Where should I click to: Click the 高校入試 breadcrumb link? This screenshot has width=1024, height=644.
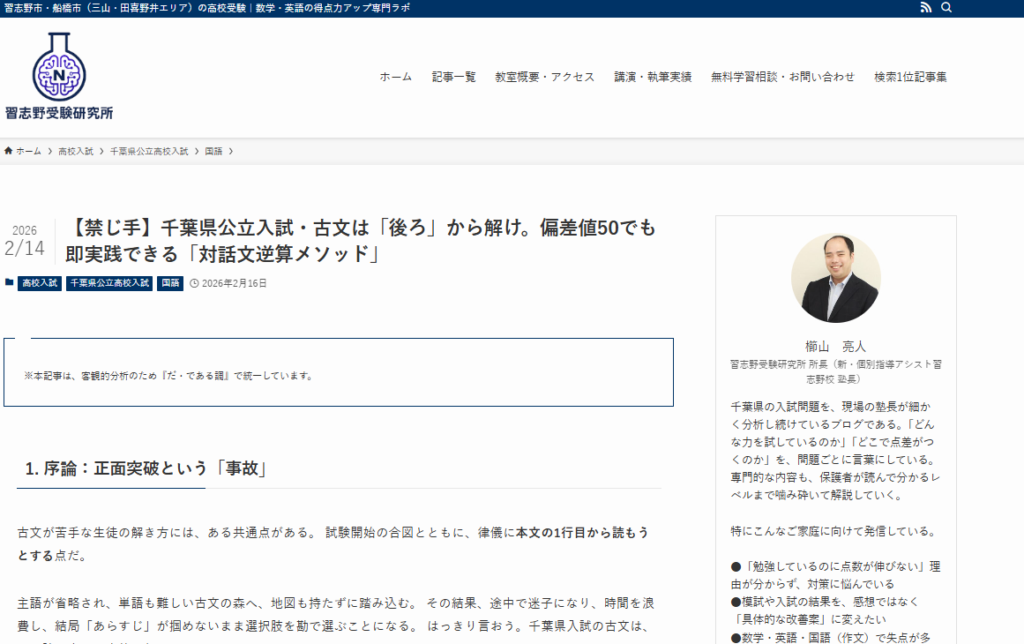pos(75,151)
